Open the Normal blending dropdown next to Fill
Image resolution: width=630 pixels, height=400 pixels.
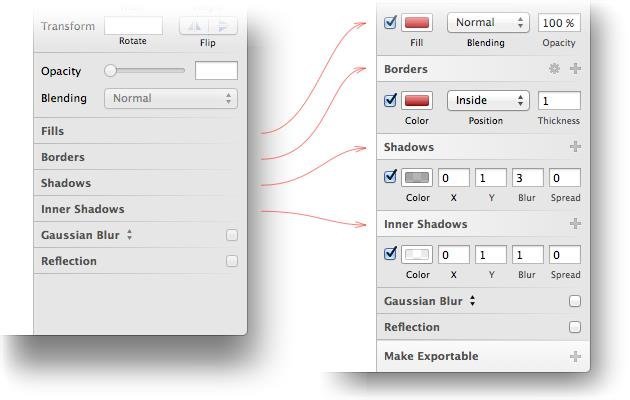(488, 22)
